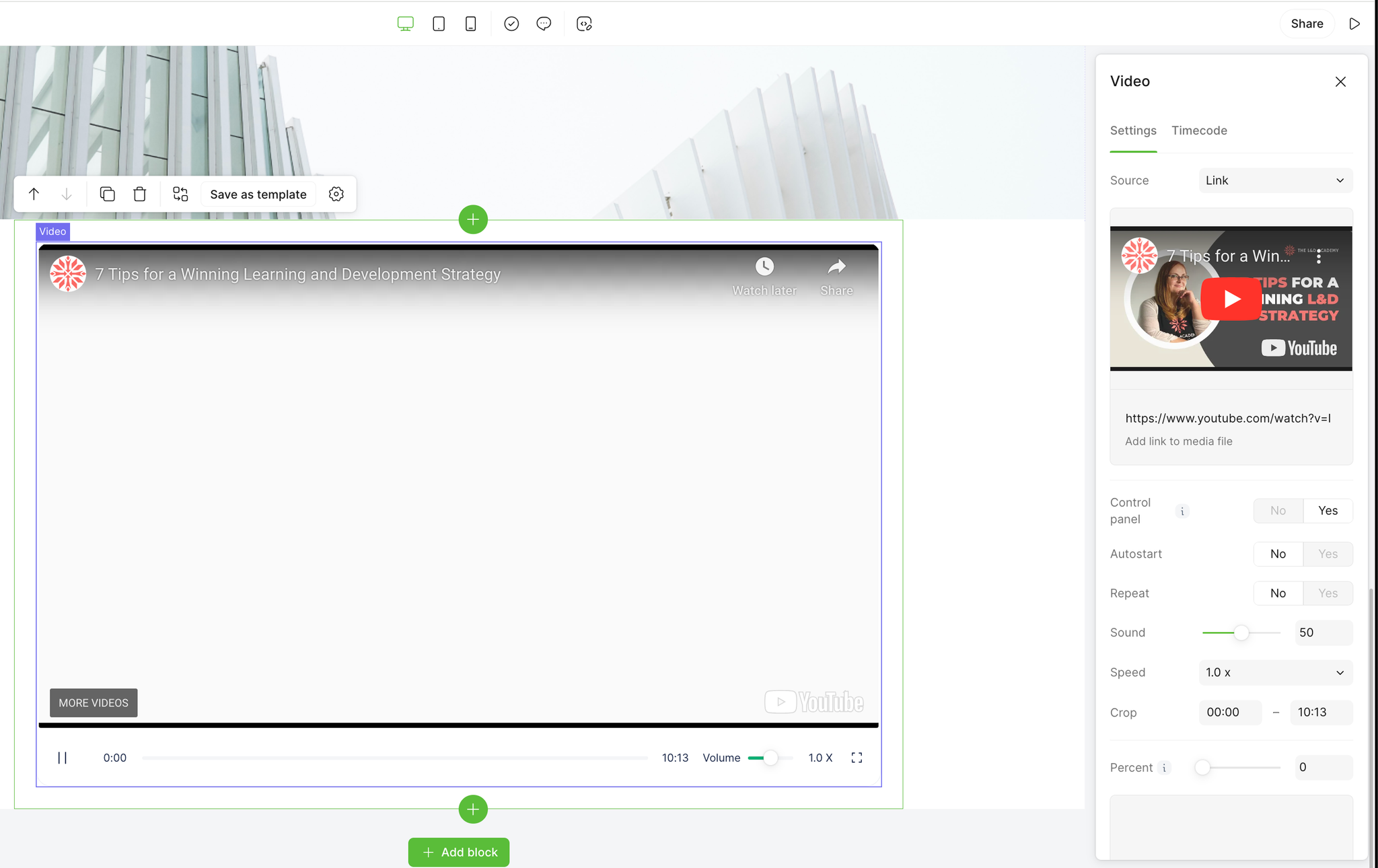Show Control panel info tooltip icon
The image size is (1378, 868).
(x=1182, y=511)
